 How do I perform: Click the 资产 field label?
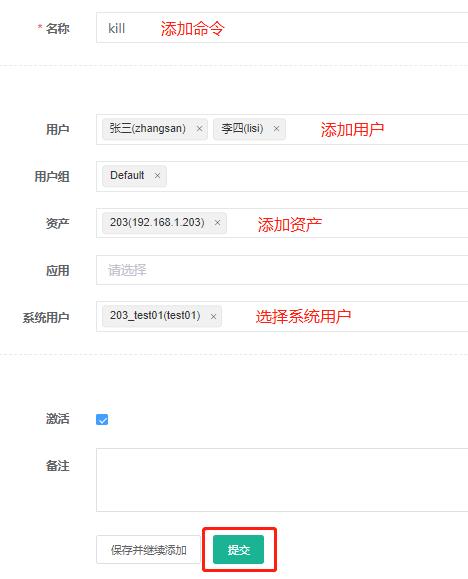(x=58, y=223)
